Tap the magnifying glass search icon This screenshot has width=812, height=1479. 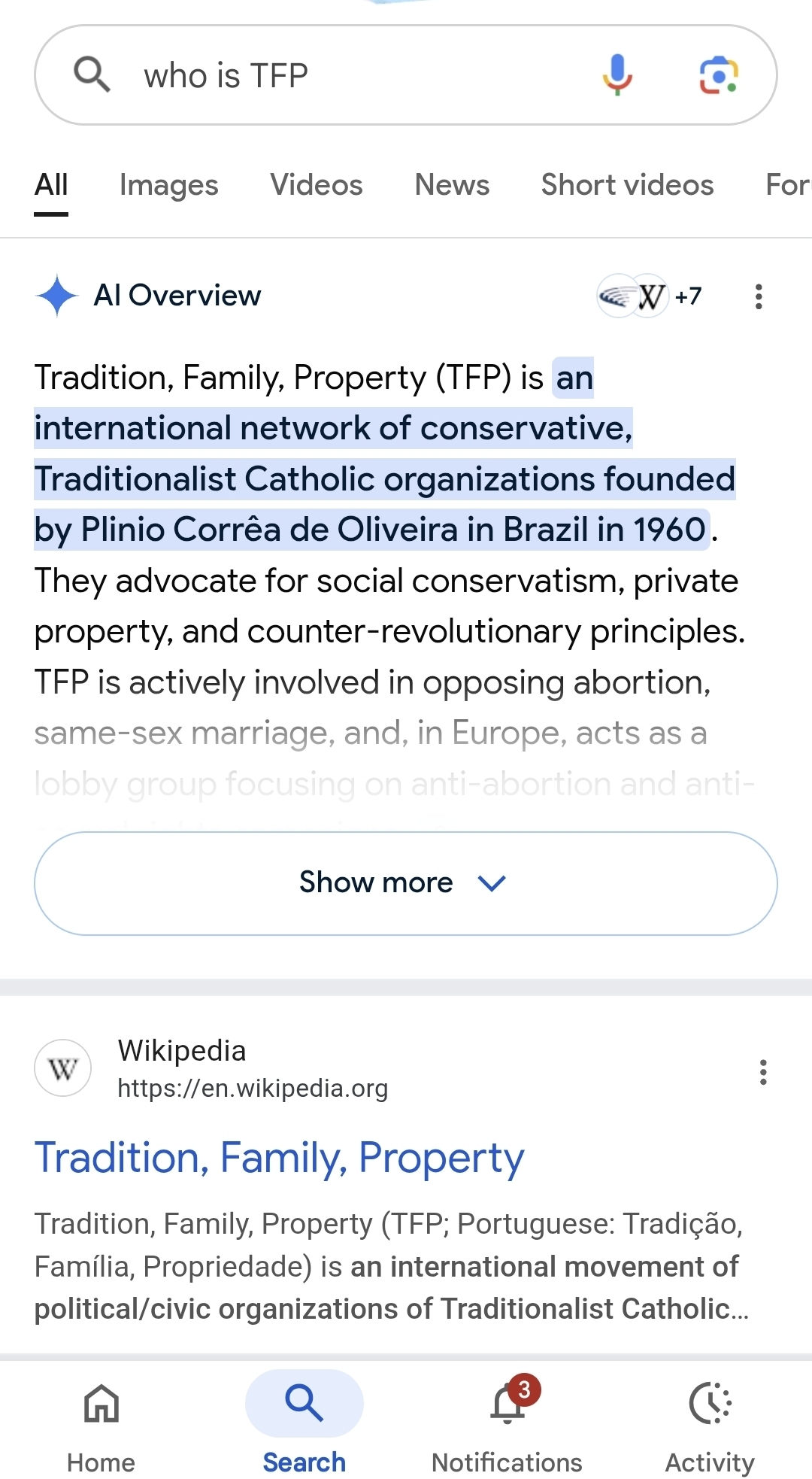click(92, 74)
